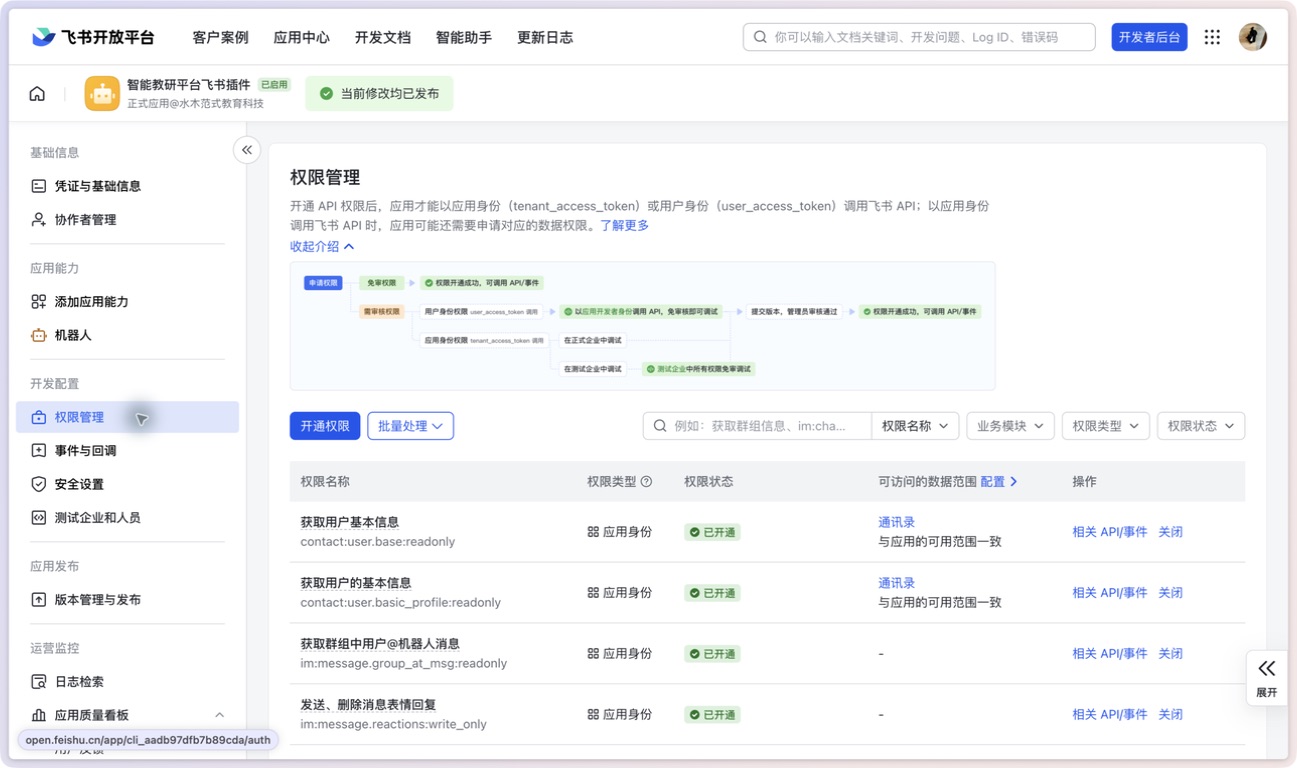Viewport: 1297px width, 768px height.
Task: Click the 当前修改均已发布 status banner
Action: [379, 93]
